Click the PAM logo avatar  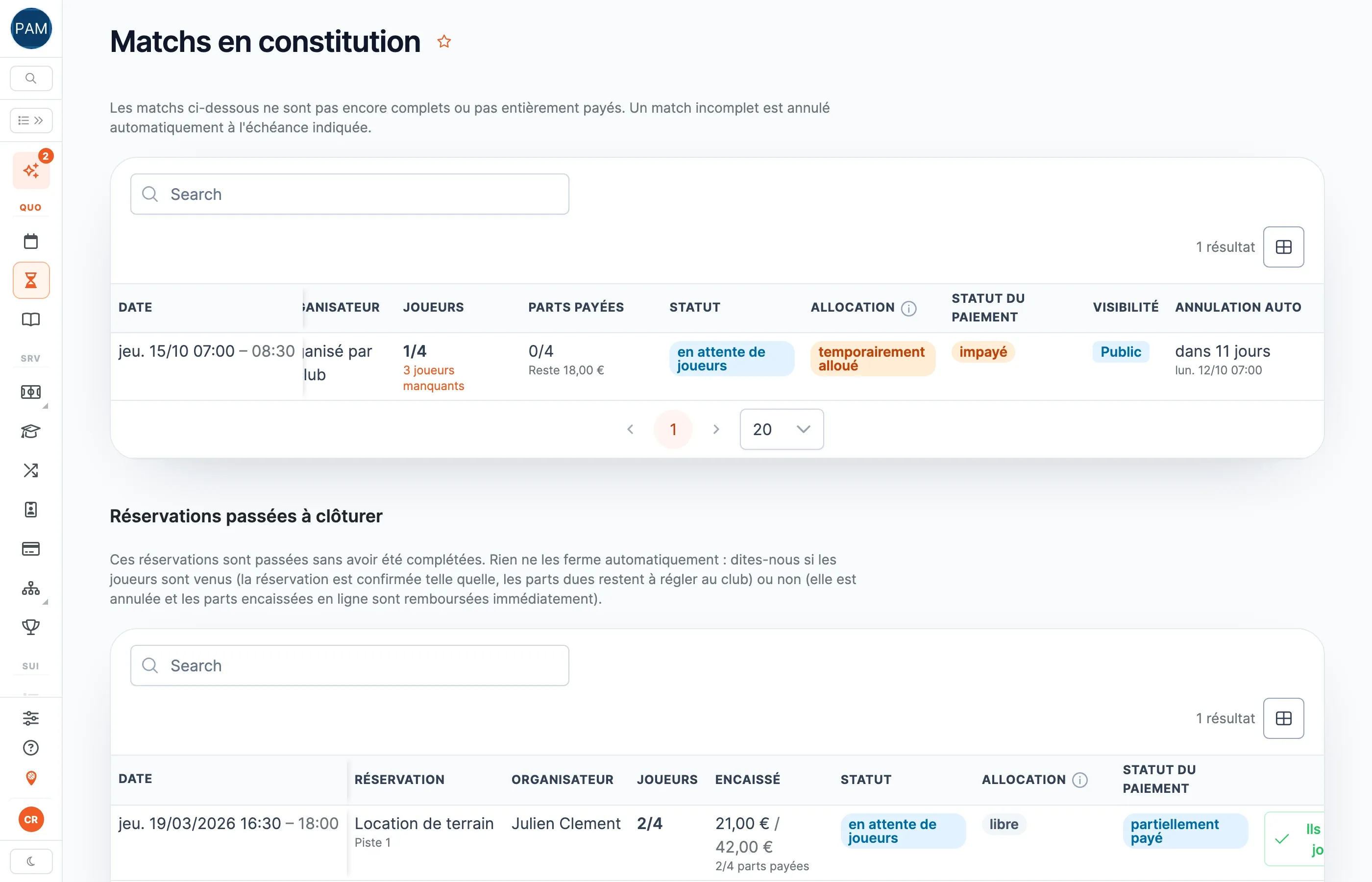[31, 28]
